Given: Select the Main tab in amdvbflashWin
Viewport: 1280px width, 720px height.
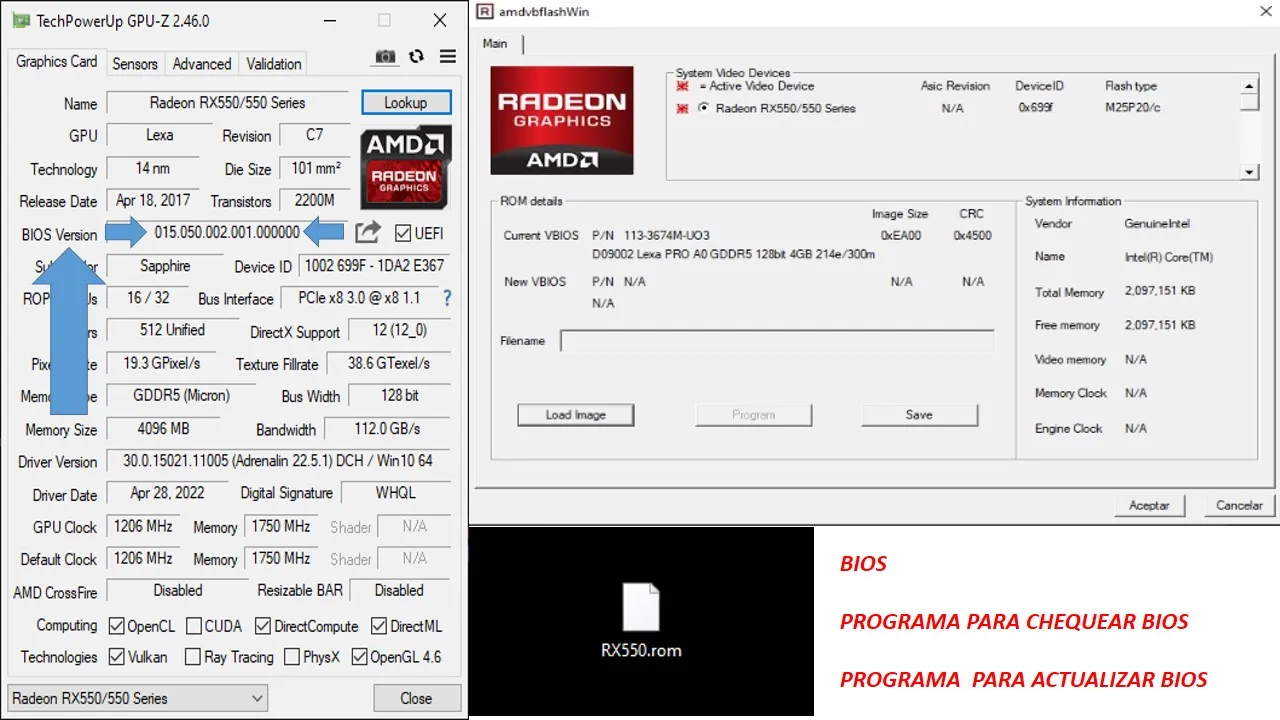Looking at the screenshot, I should point(495,44).
